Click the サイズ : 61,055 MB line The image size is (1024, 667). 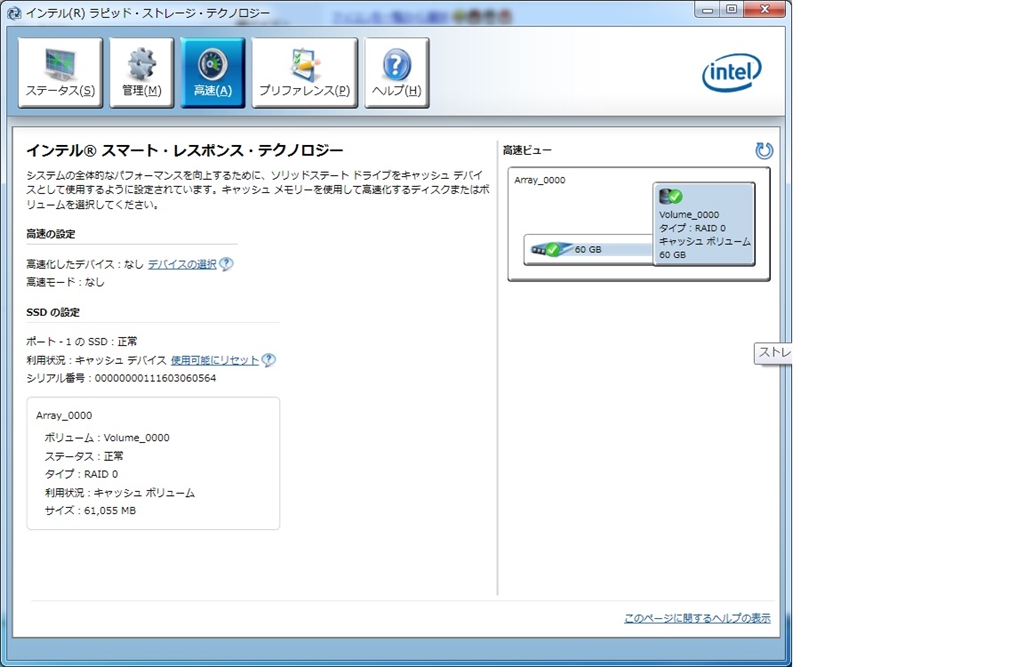pyautogui.click(x=90, y=511)
